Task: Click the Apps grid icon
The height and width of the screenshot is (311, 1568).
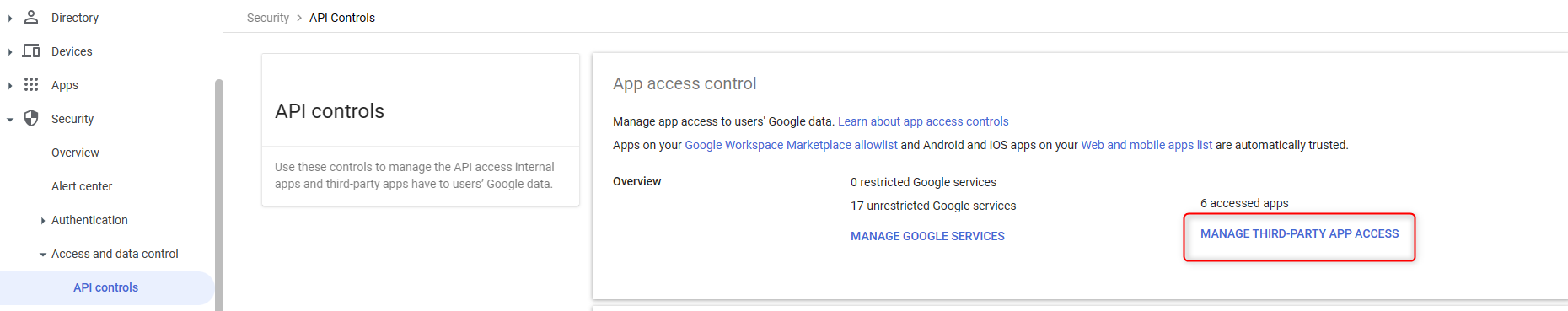Action: [x=31, y=84]
